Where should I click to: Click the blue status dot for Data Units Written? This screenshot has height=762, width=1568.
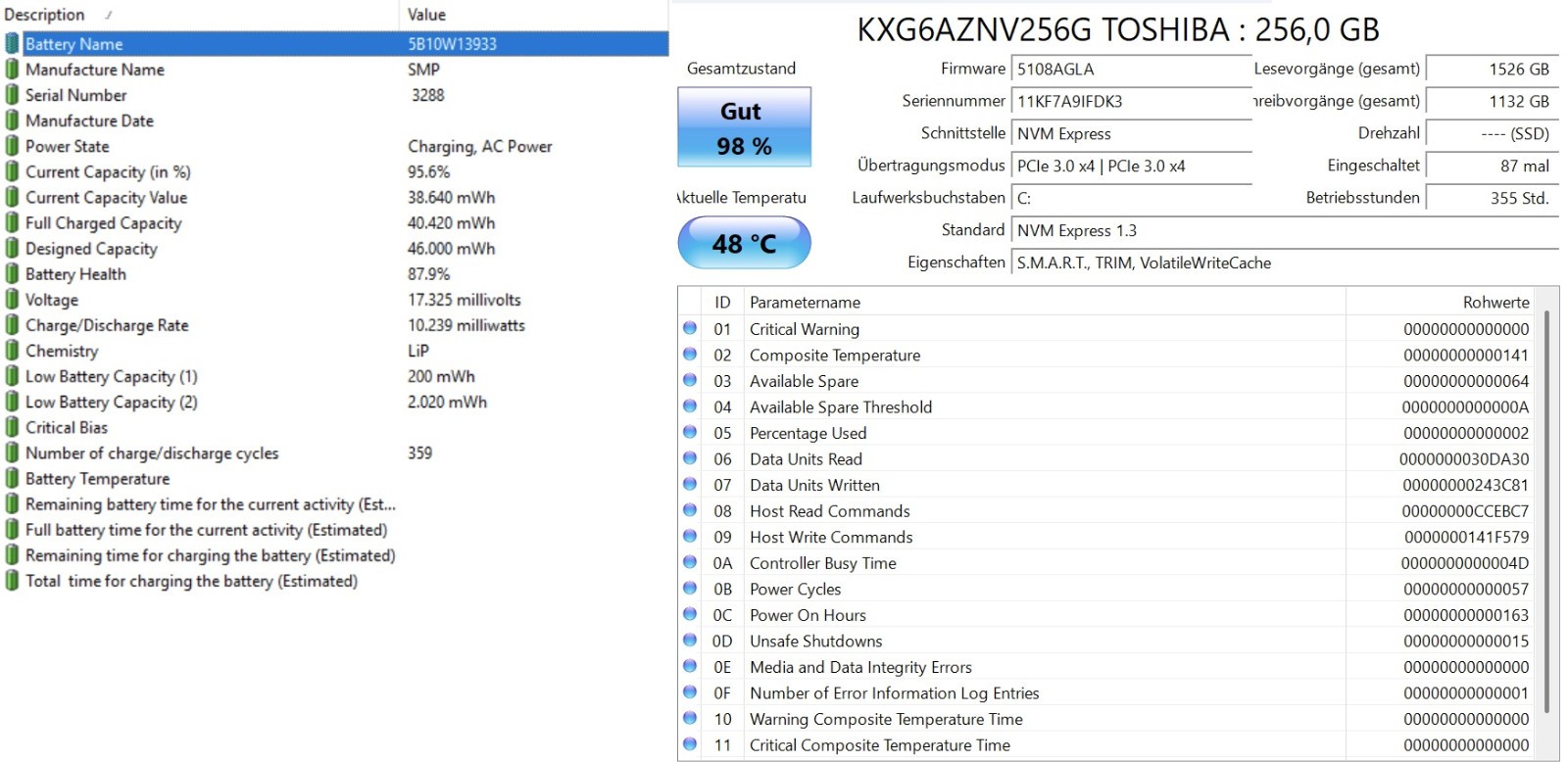click(690, 484)
